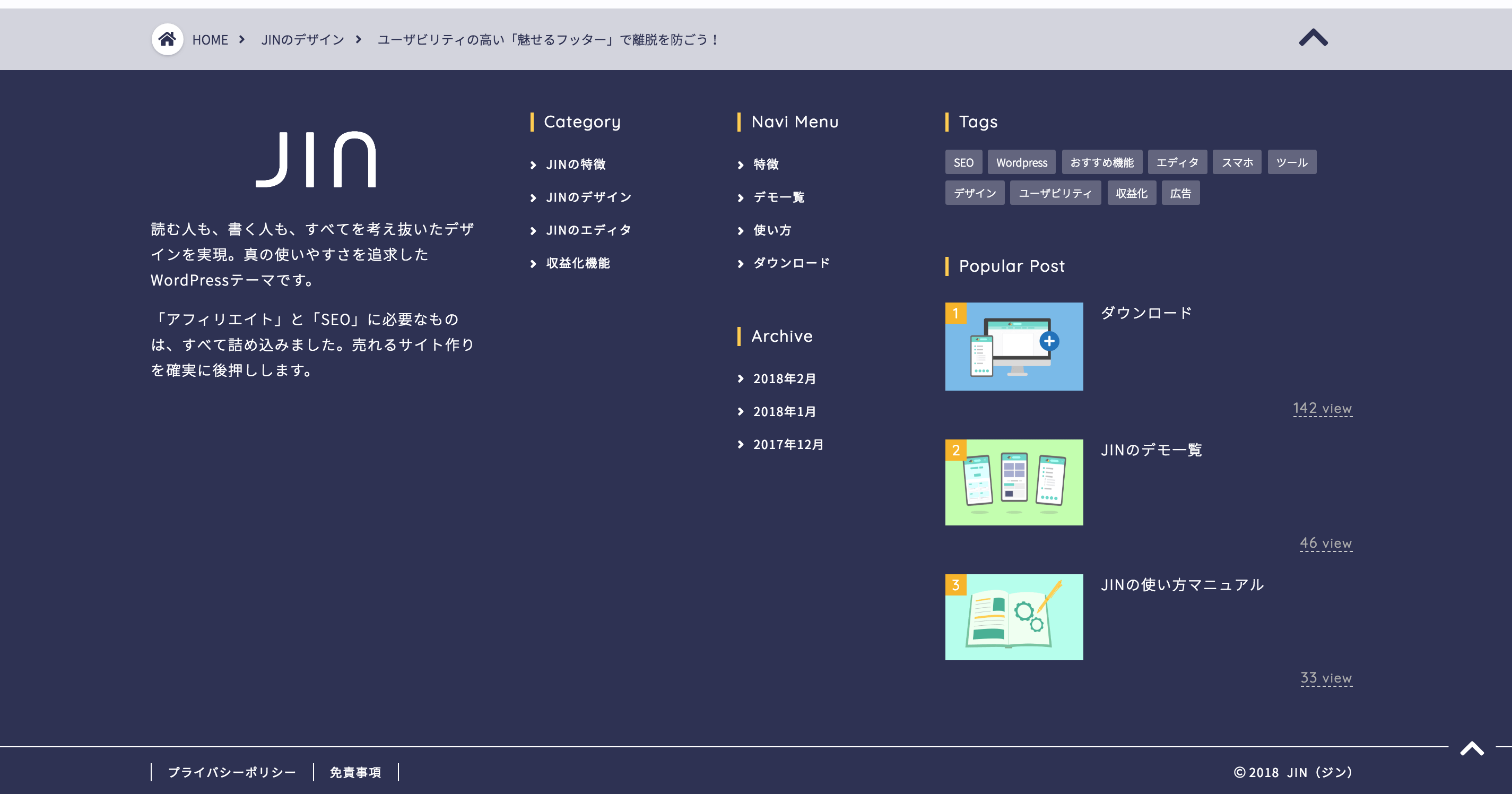
Task: Open the 2017年12月 archive
Action: click(x=788, y=445)
